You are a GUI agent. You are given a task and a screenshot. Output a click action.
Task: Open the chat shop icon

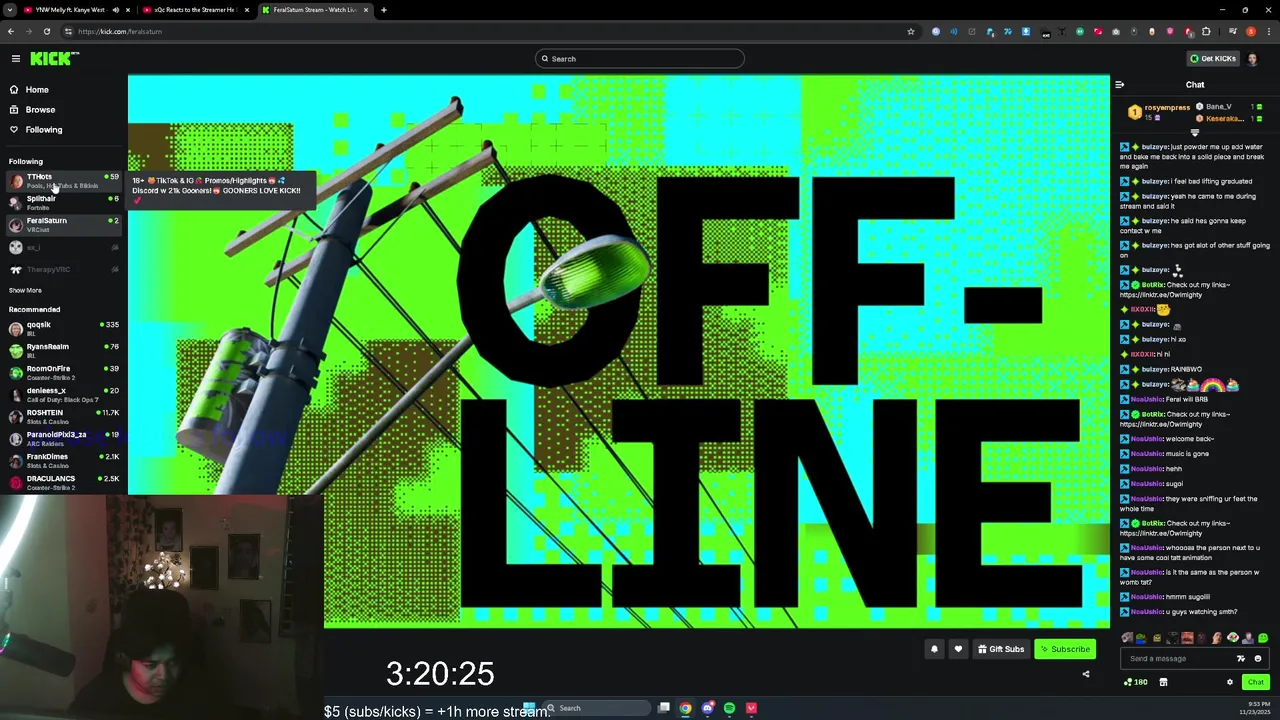(1163, 682)
